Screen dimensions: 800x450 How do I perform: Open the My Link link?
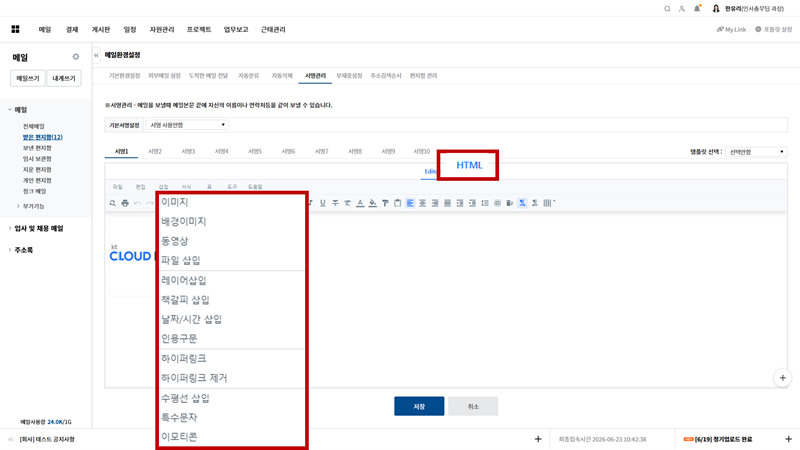click(x=731, y=30)
